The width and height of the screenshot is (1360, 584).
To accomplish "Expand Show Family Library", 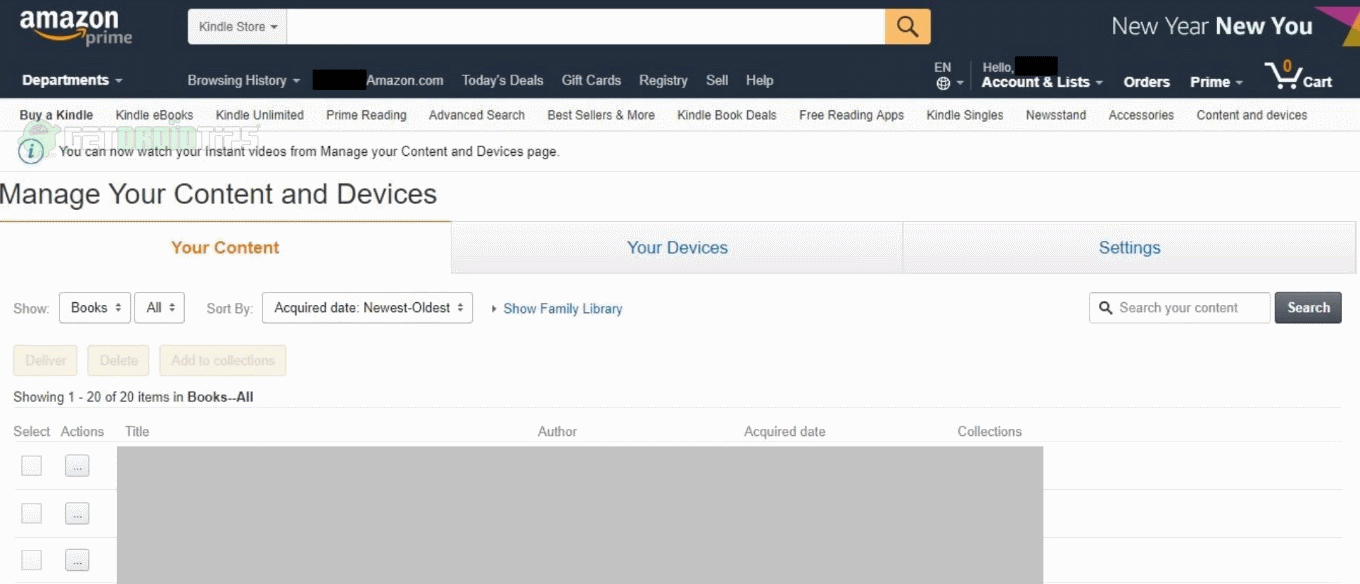I will click(557, 309).
